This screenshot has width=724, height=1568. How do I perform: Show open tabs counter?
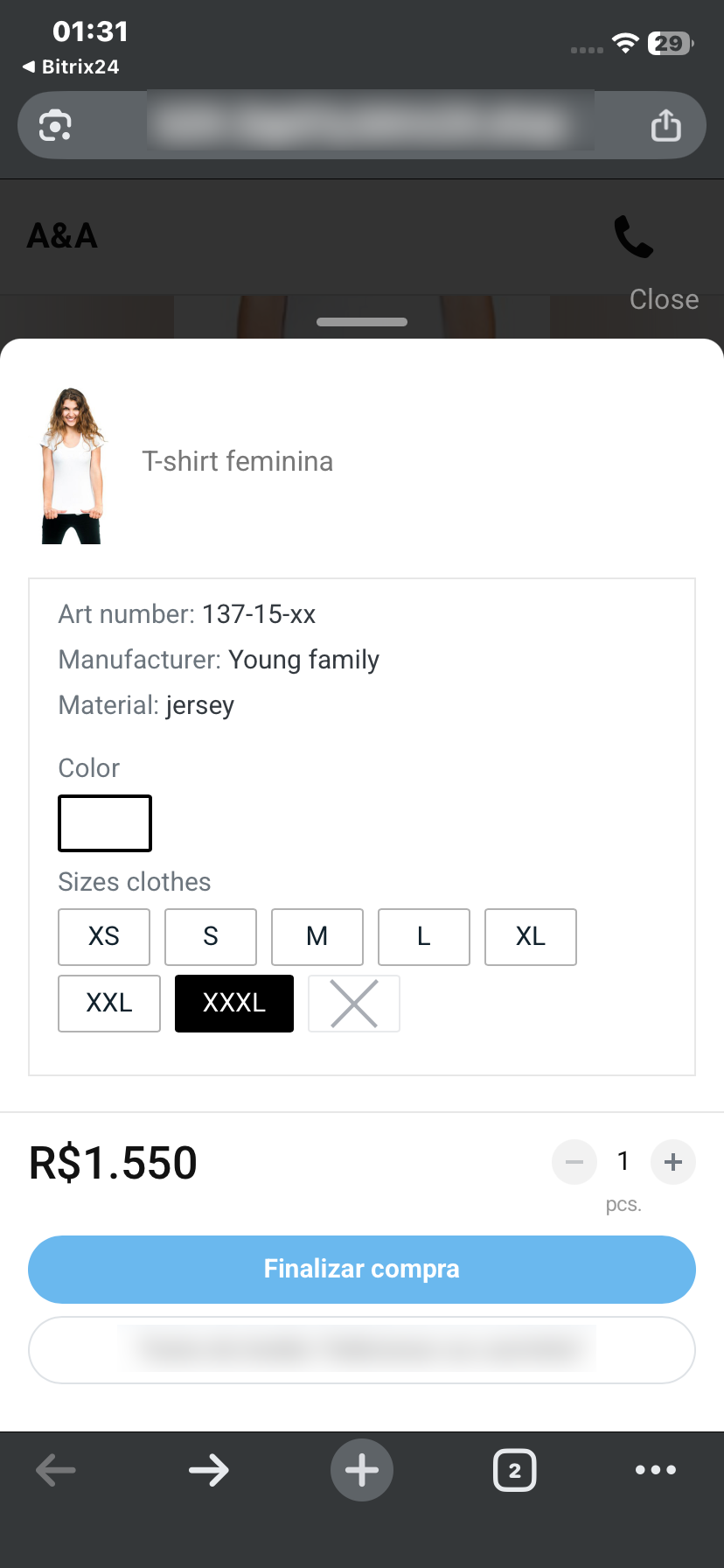click(515, 1470)
